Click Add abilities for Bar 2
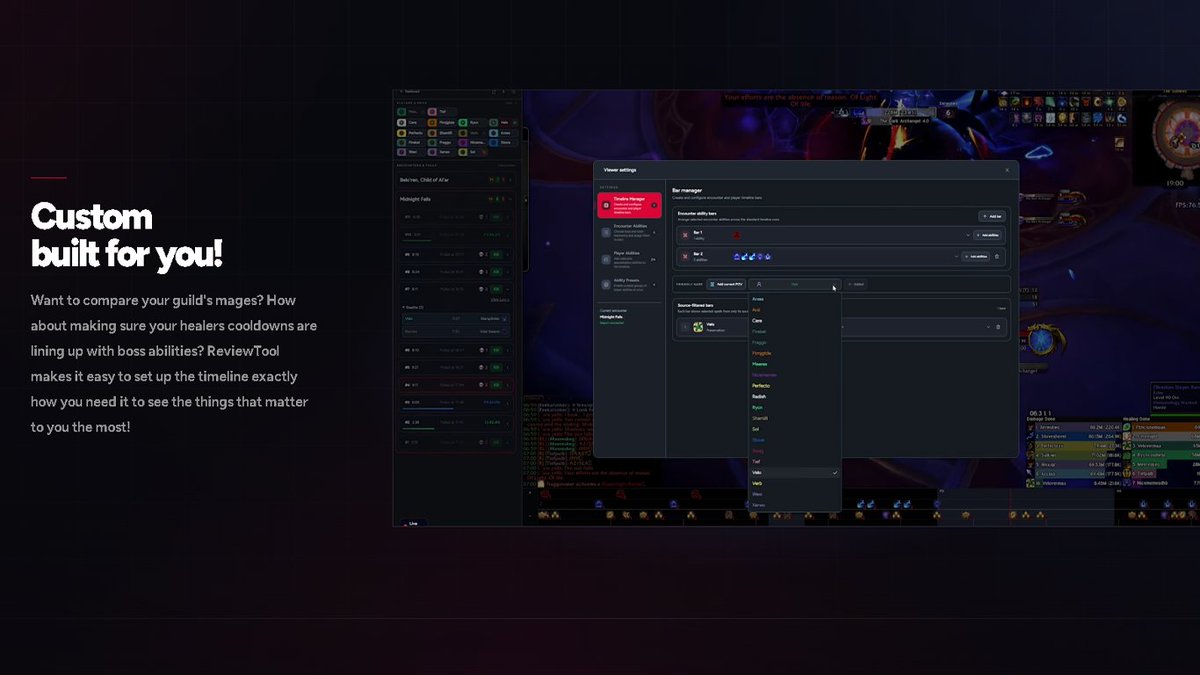The width and height of the screenshot is (1200, 675). [x=974, y=257]
